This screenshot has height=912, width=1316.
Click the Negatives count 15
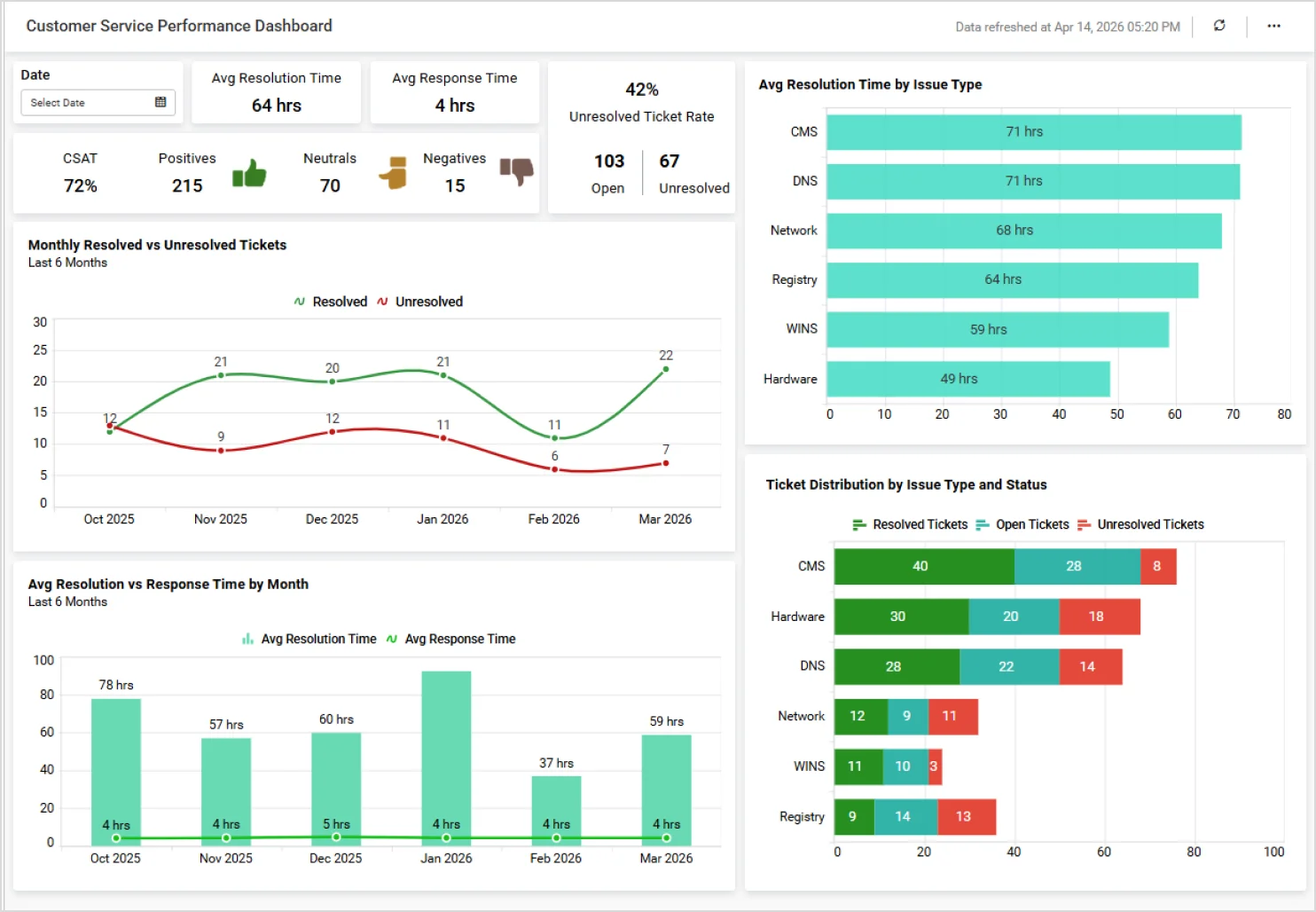coord(455,185)
